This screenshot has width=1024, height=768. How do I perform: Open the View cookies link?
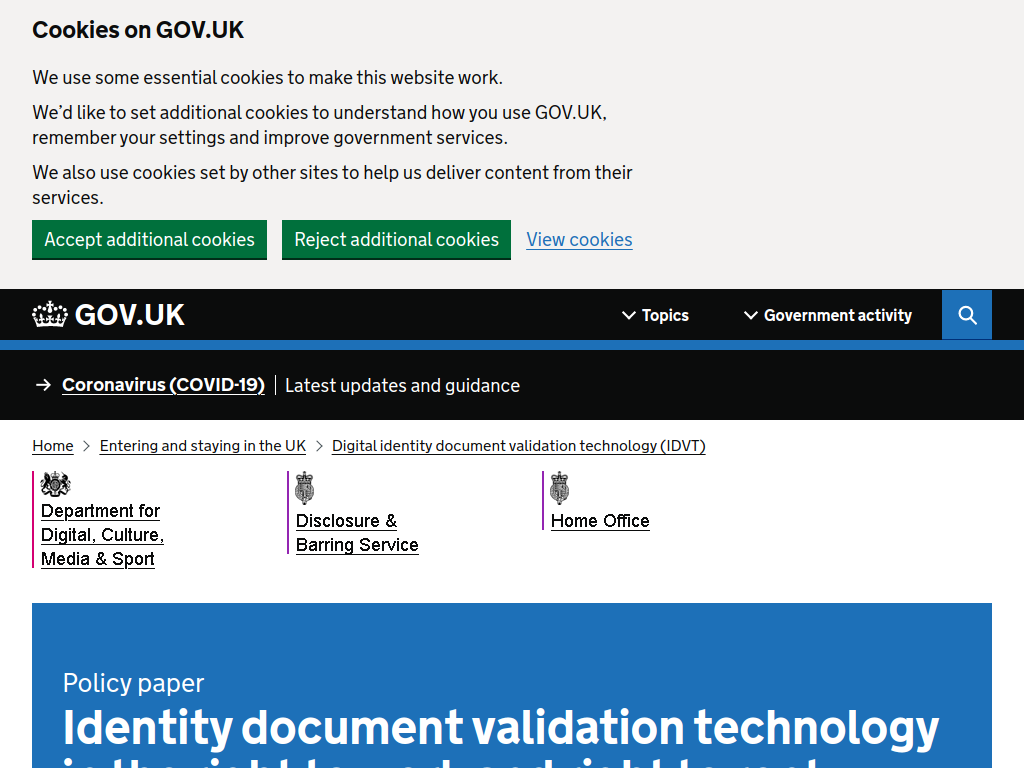coord(579,240)
